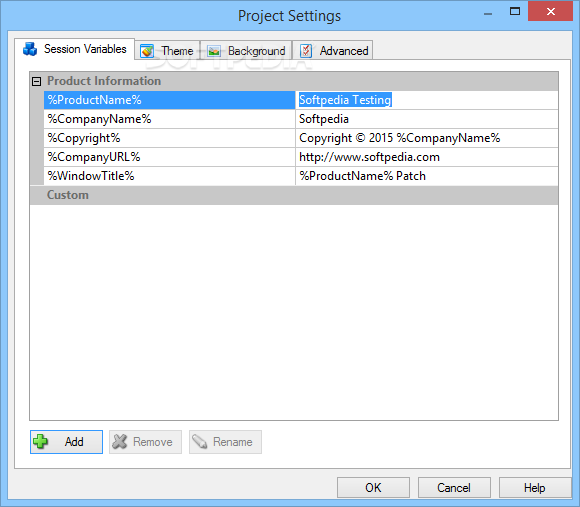
Task: Switch to the Theme tab
Action: pos(168,50)
